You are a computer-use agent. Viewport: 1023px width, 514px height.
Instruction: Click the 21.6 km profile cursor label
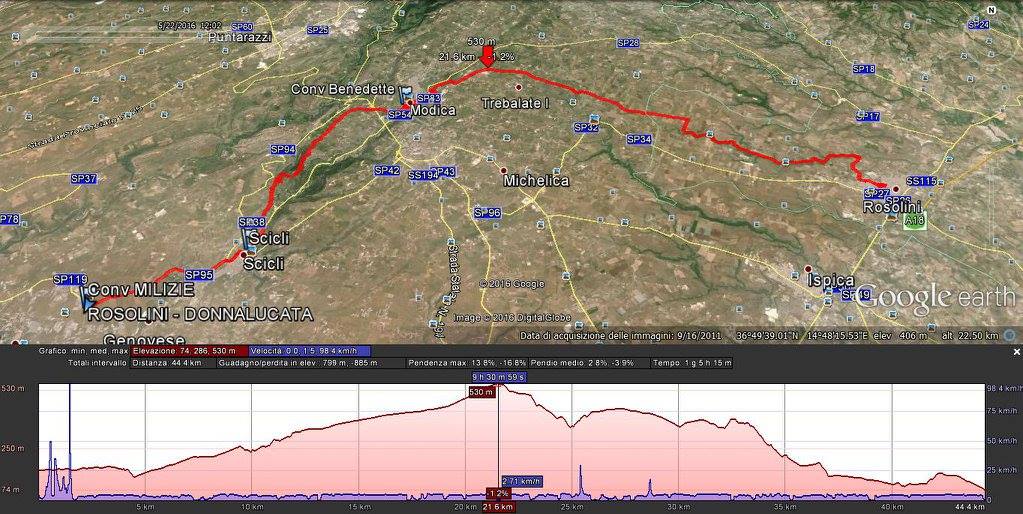498,507
